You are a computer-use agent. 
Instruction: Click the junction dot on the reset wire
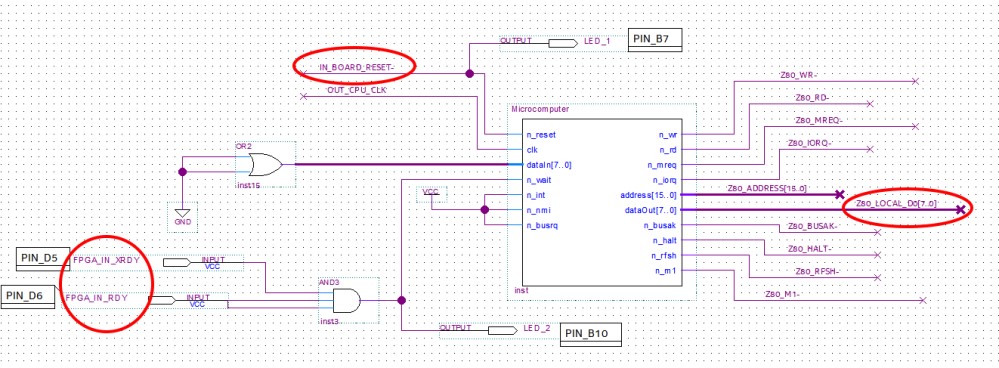click(x=470, y=74)
